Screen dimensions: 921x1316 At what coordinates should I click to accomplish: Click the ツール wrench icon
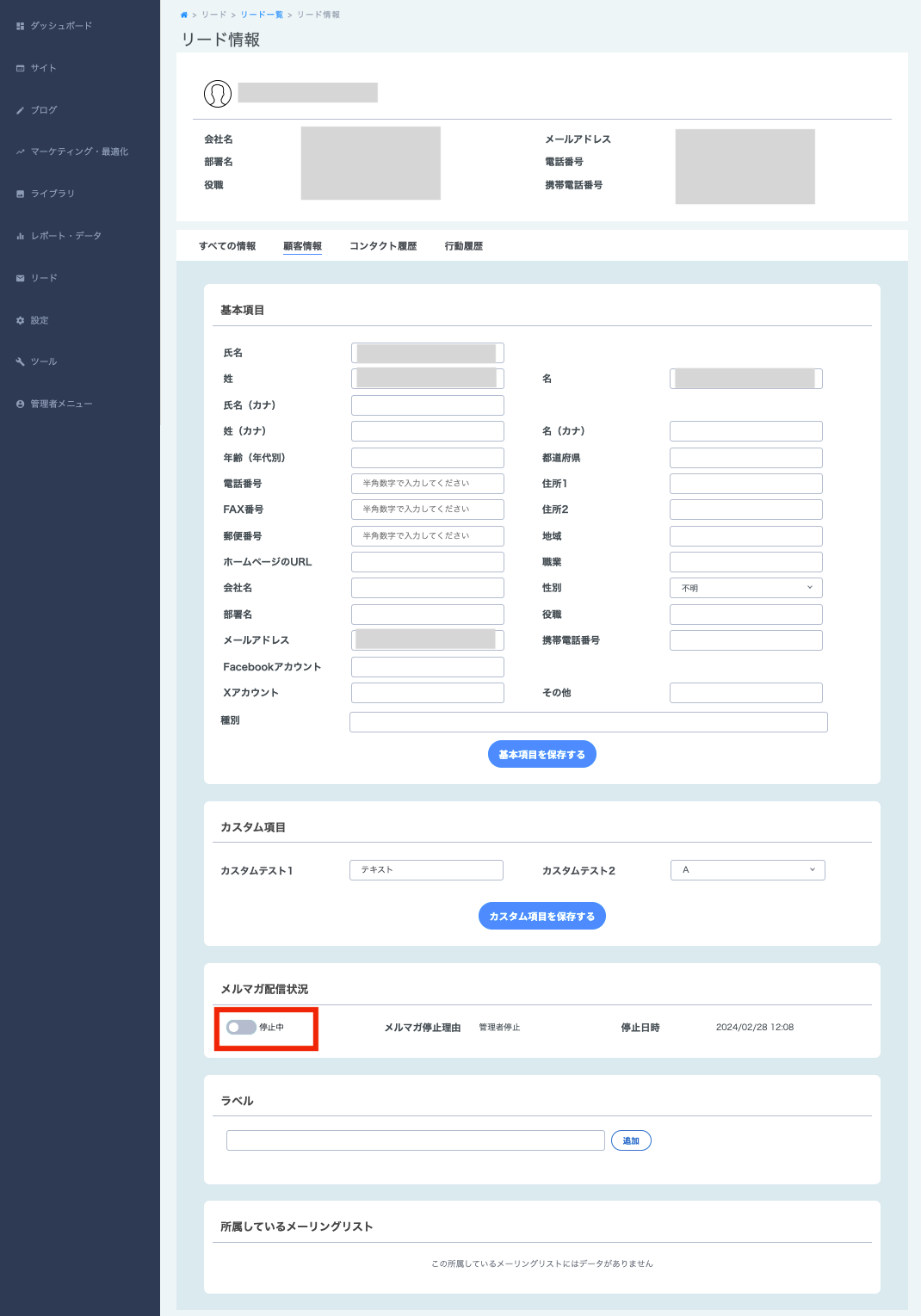[x=20, y=361]
